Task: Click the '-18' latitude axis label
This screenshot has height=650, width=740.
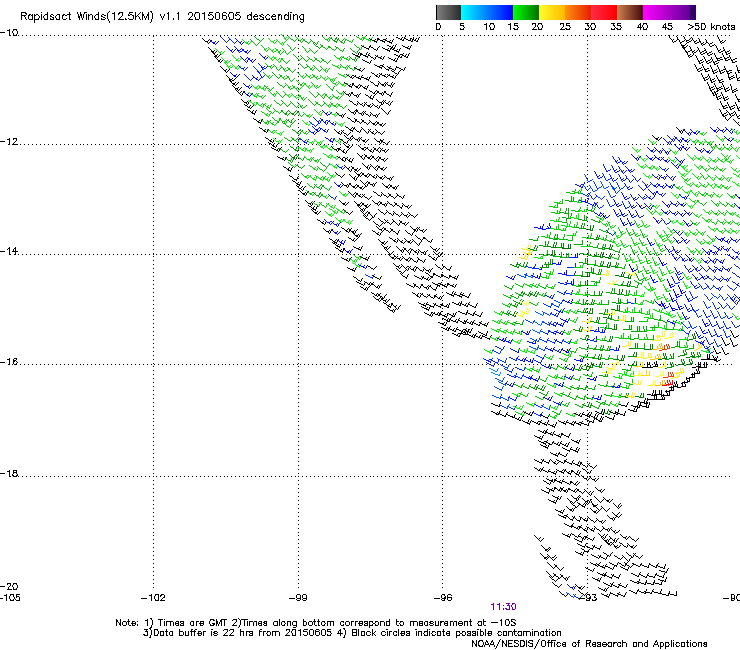Action: coord(9,473)
